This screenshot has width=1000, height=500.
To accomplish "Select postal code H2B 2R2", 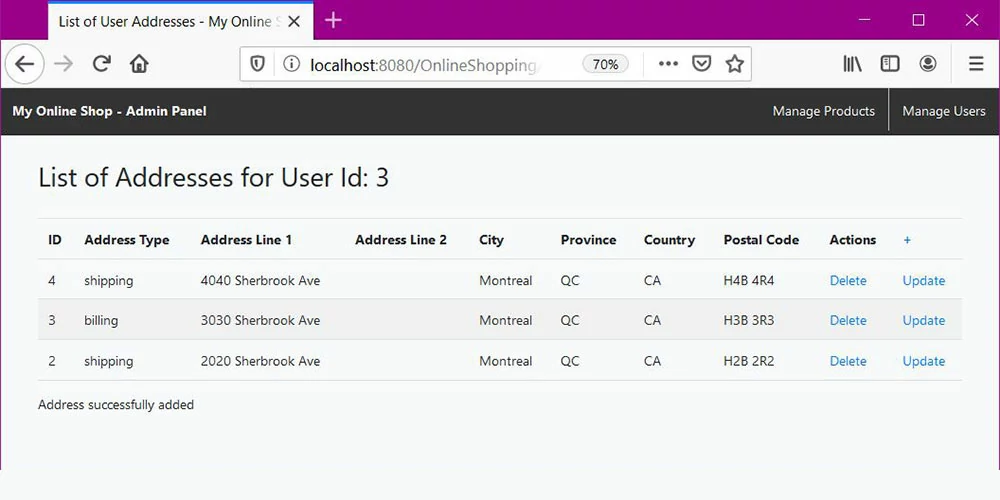I will (749, 361).
